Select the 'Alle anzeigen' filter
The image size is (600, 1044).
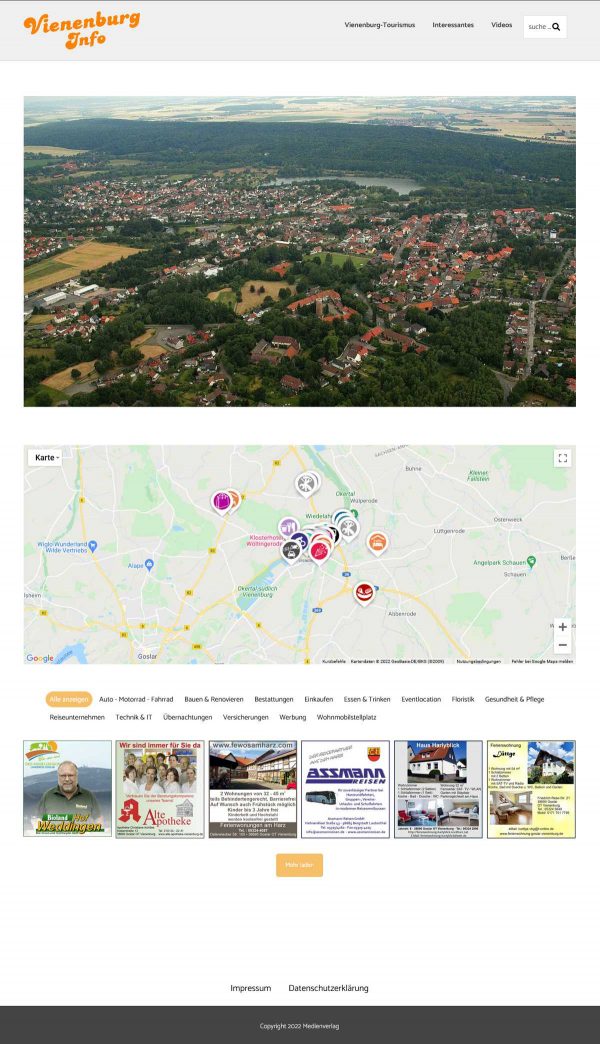(x=68, y=700)
